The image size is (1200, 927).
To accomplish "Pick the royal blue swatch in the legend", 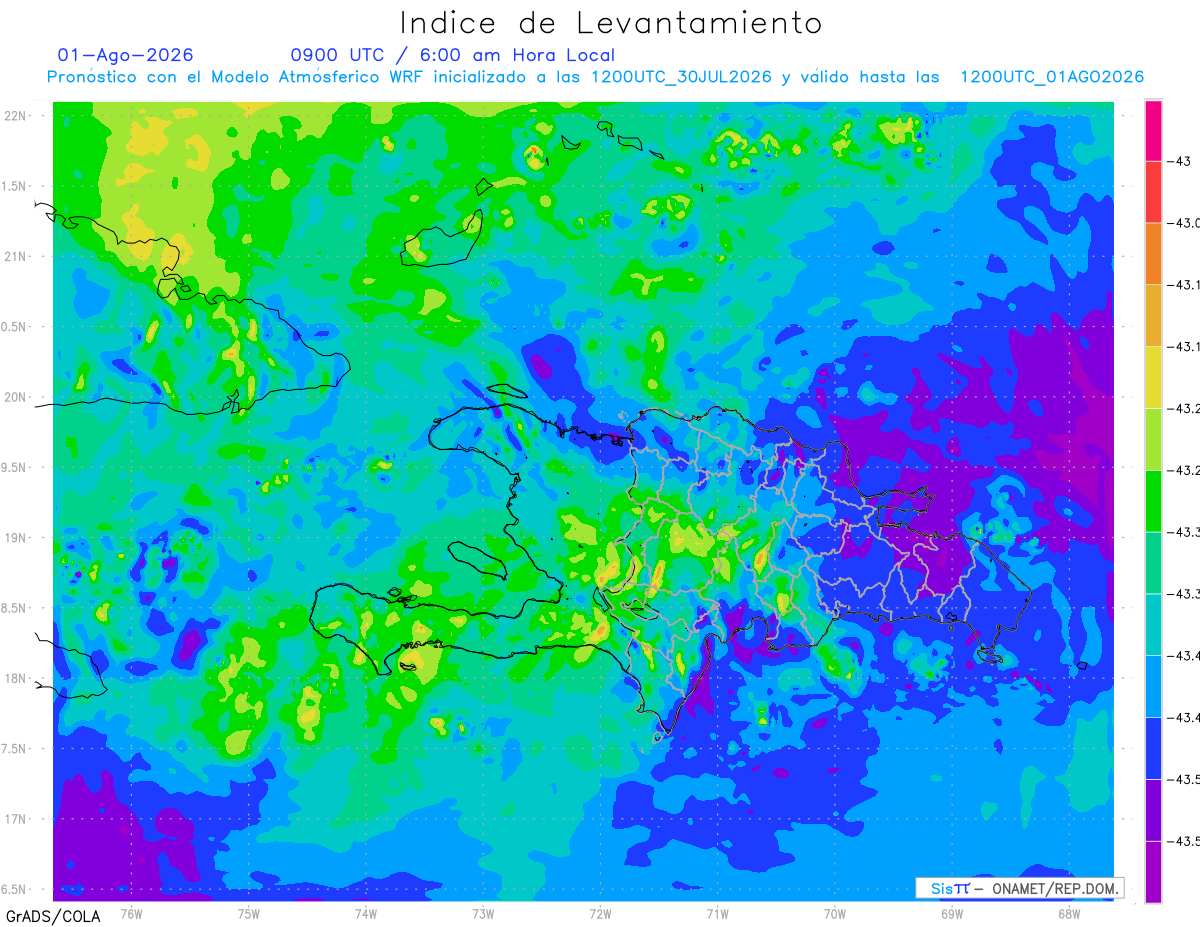I will tap(1153, 748).
